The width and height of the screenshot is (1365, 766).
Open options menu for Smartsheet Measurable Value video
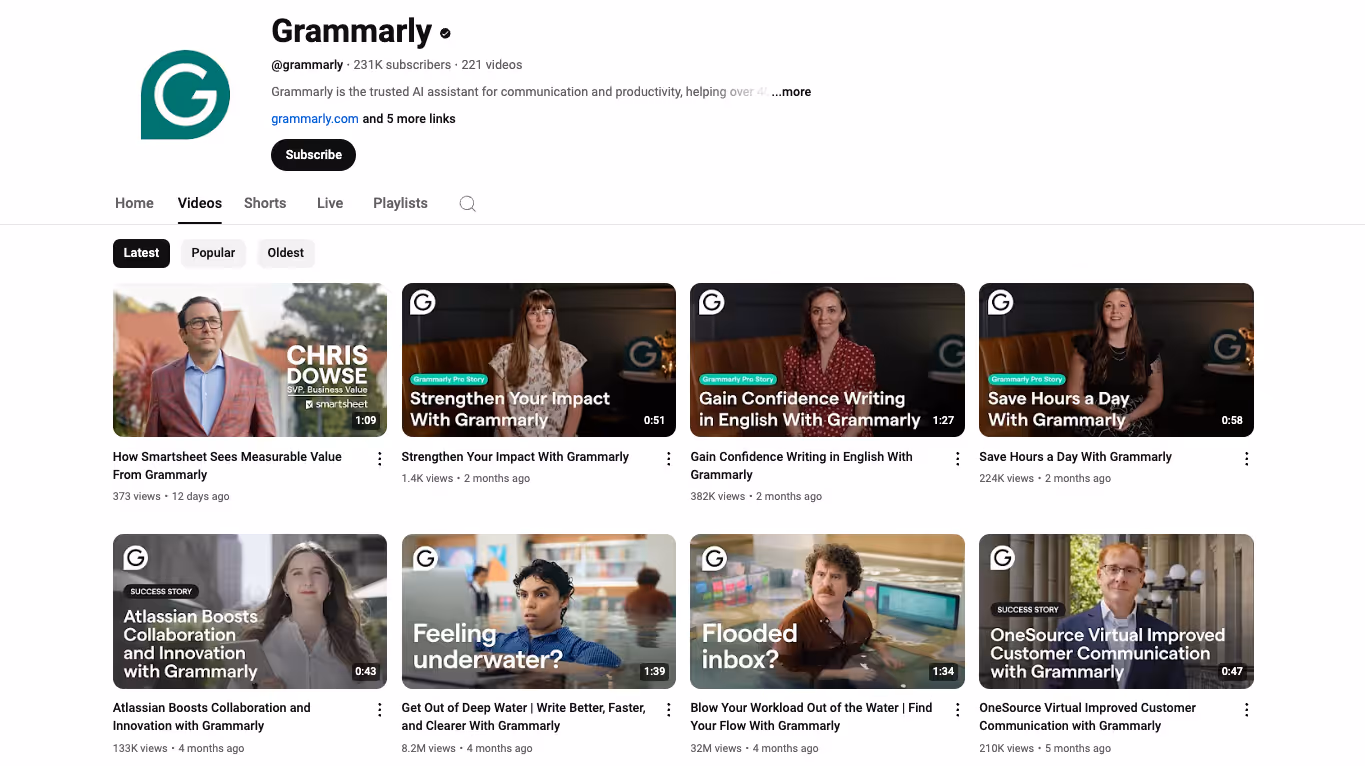[x=379, y=459]
